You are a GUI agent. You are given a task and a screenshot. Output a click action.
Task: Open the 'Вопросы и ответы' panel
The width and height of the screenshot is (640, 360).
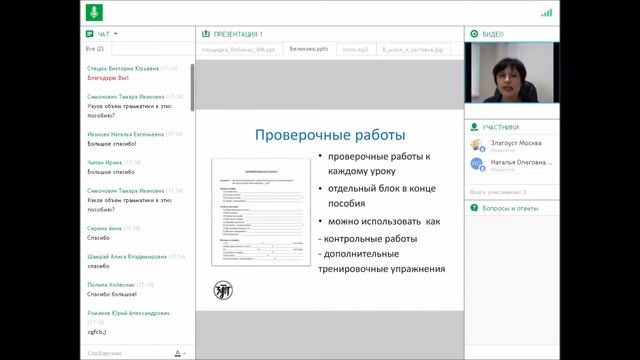click(x=510, y=208)
